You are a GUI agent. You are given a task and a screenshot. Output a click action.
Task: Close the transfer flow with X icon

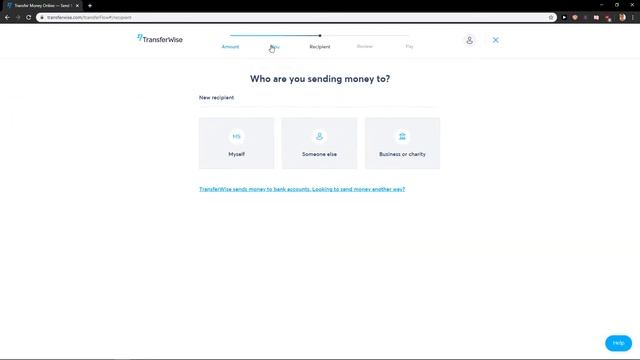[x=496, y=40]
